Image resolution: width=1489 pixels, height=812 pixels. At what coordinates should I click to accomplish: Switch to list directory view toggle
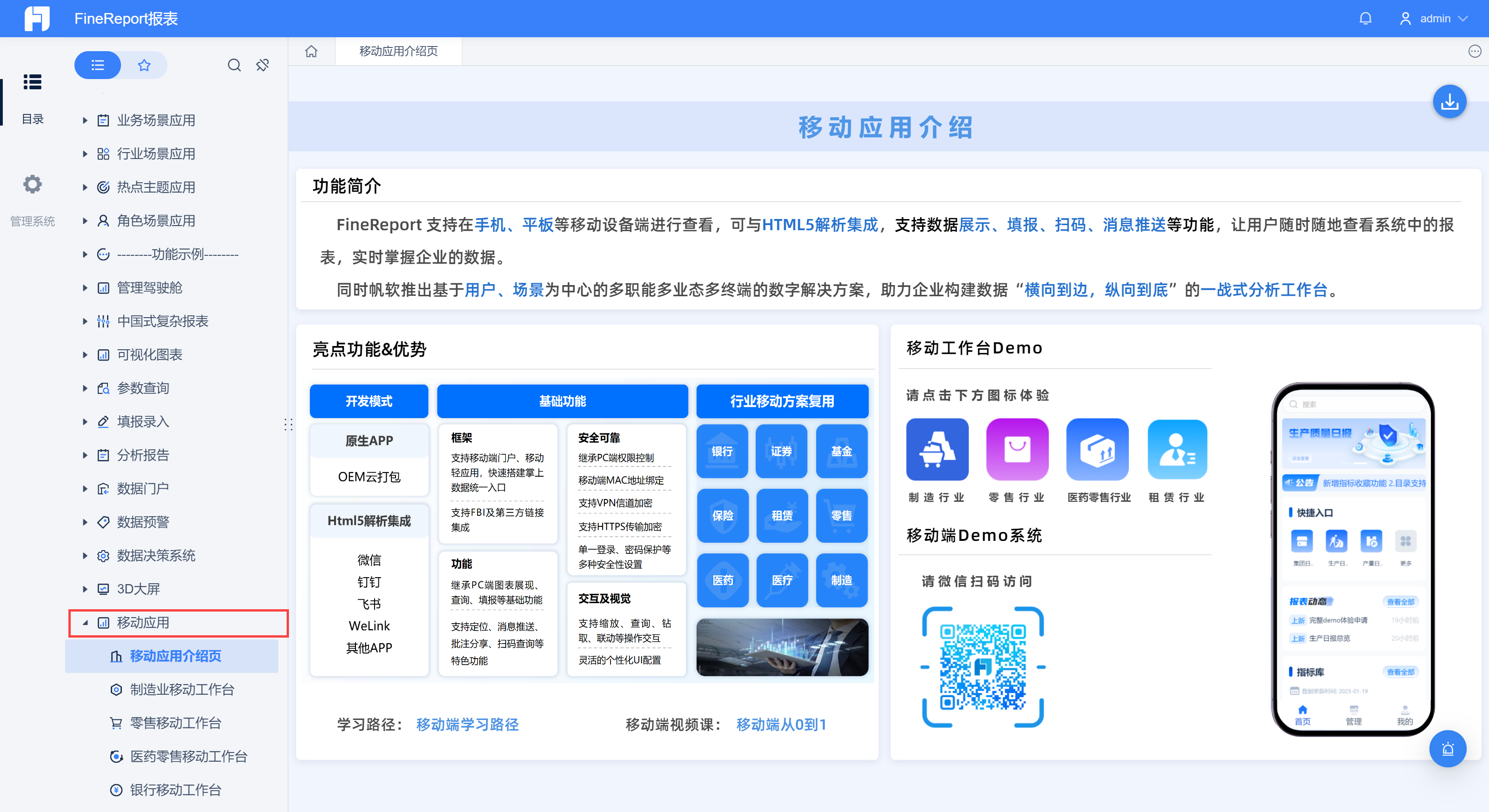pos(98,65)
